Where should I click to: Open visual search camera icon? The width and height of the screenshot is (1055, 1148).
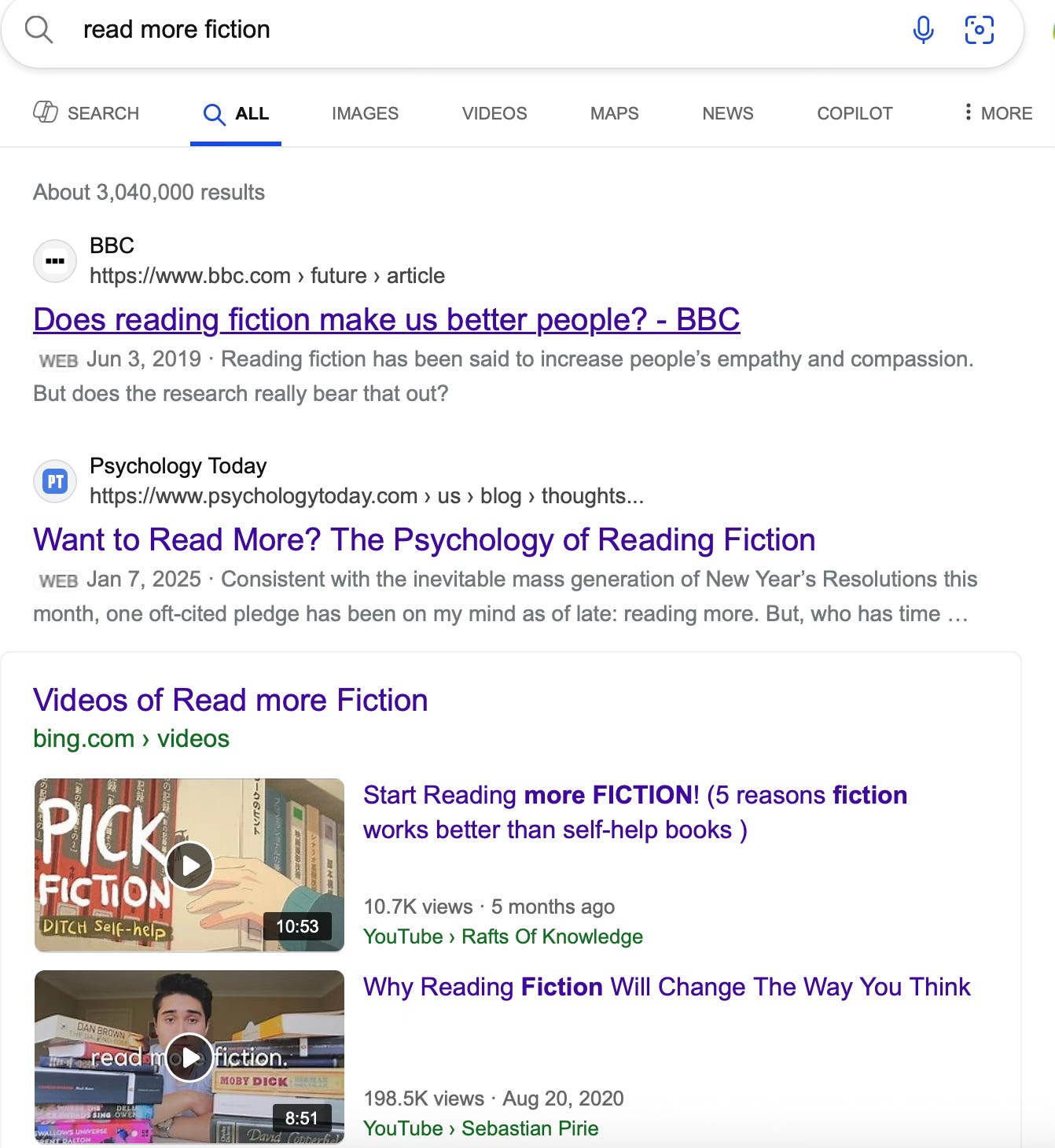979,30
